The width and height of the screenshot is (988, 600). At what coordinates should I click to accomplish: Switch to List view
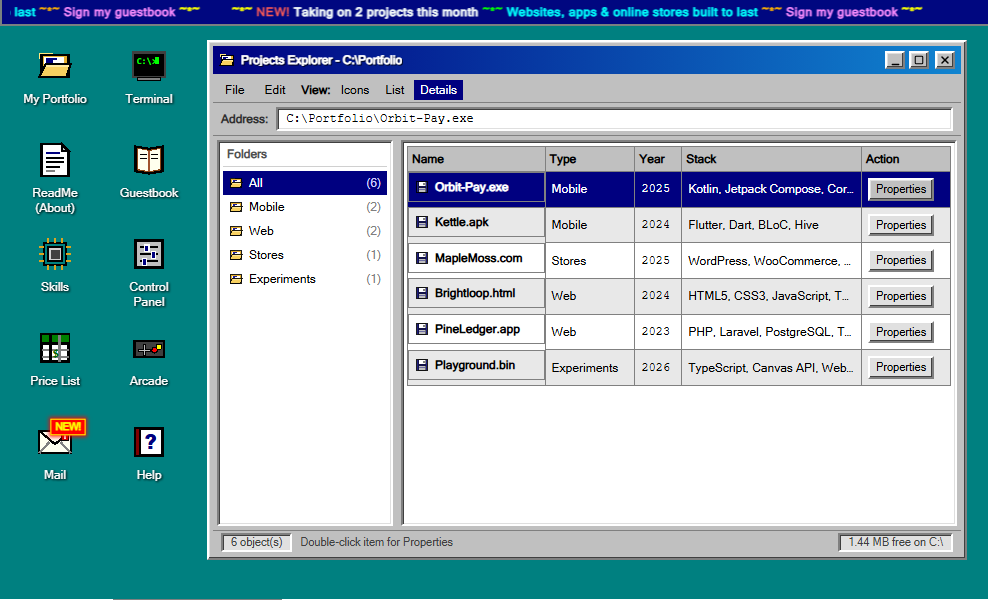pos(394,89)
